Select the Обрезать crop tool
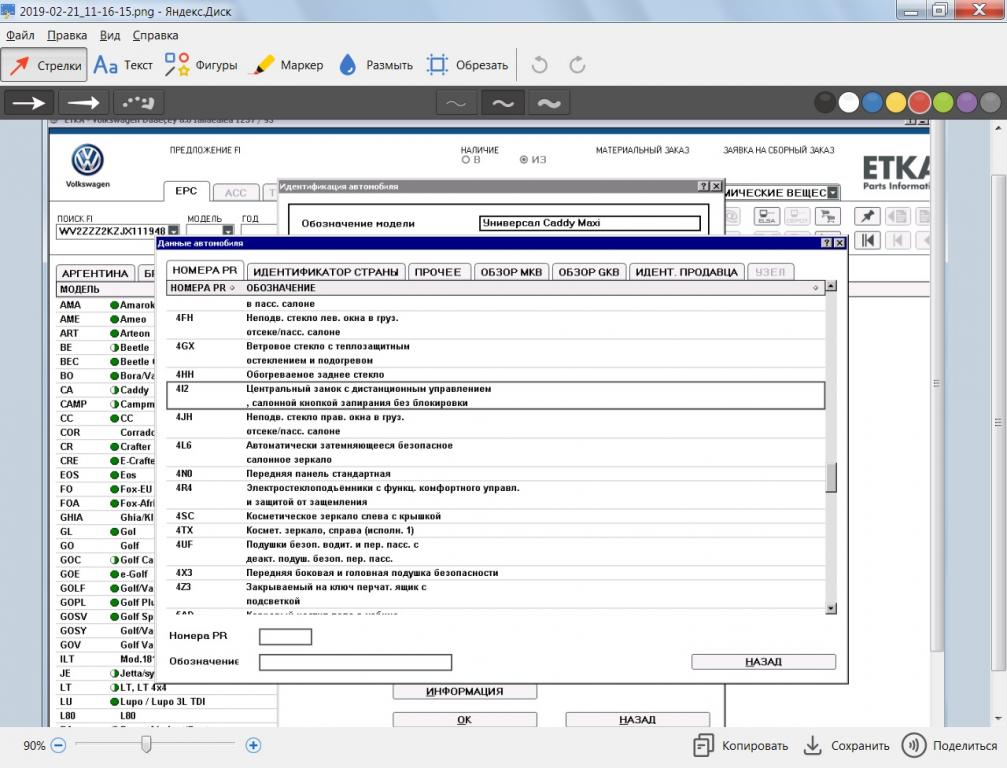Viewport: 1007px width, 768px height. point(467,65)
